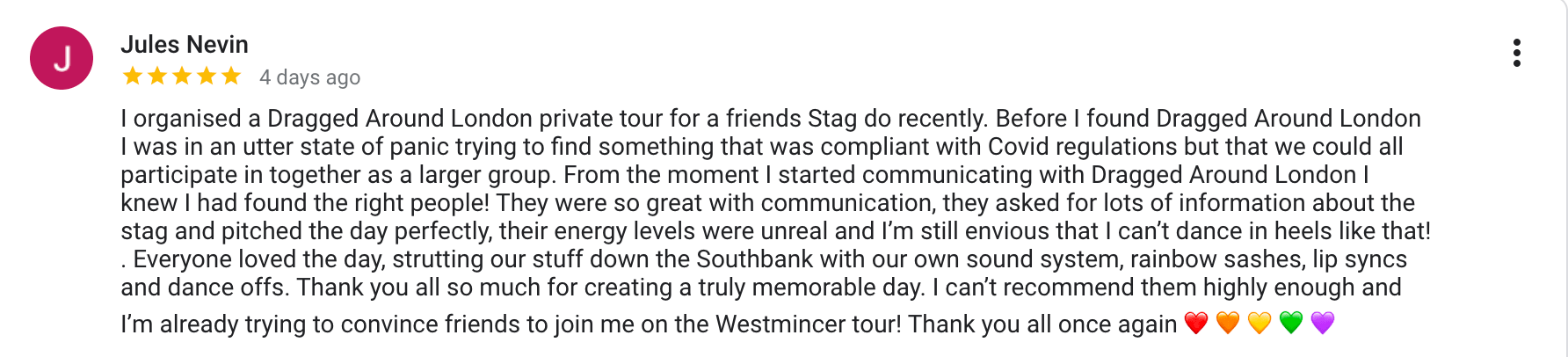Click the third gold rating star

click(x=182, y=76)
